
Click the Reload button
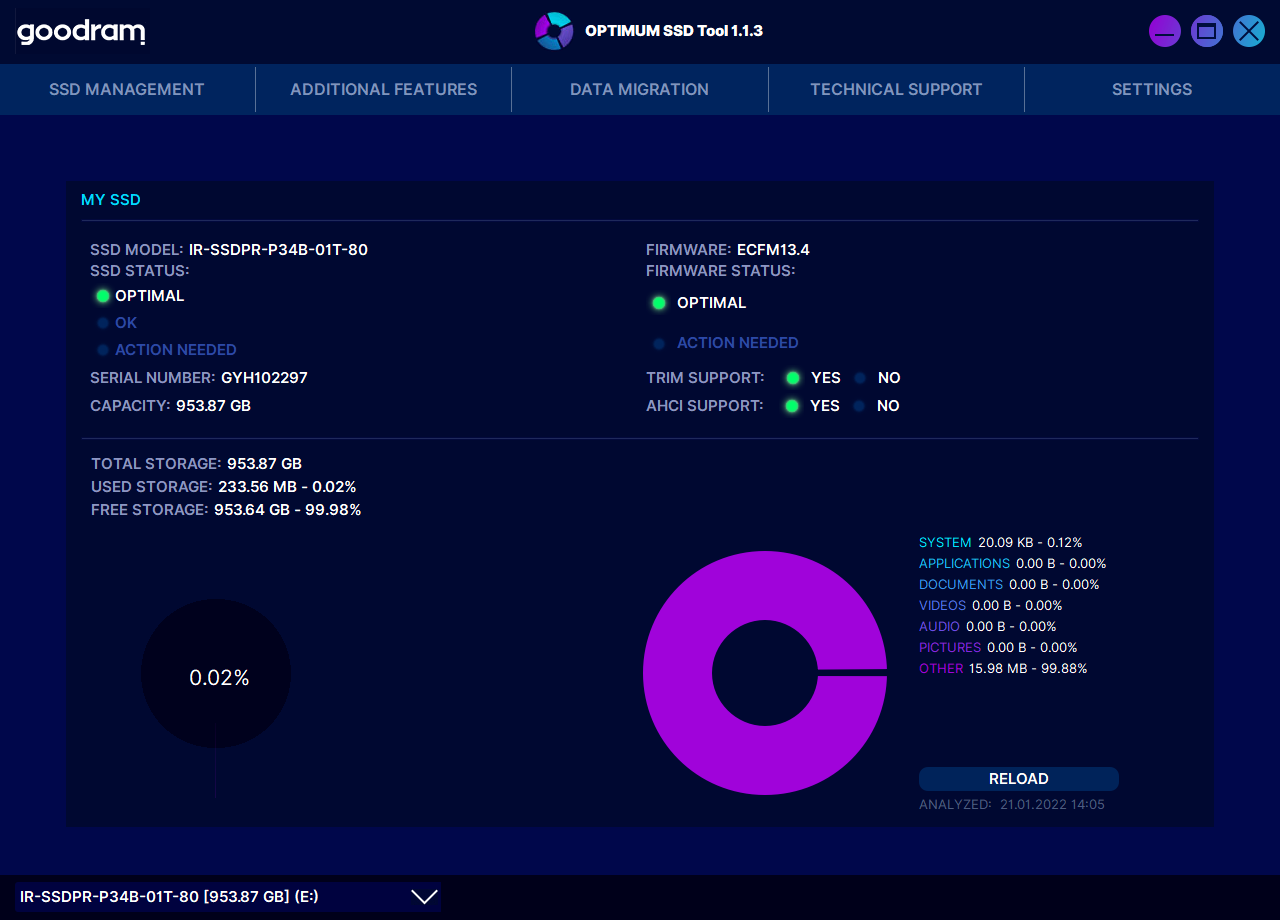tap(1019, 779)
